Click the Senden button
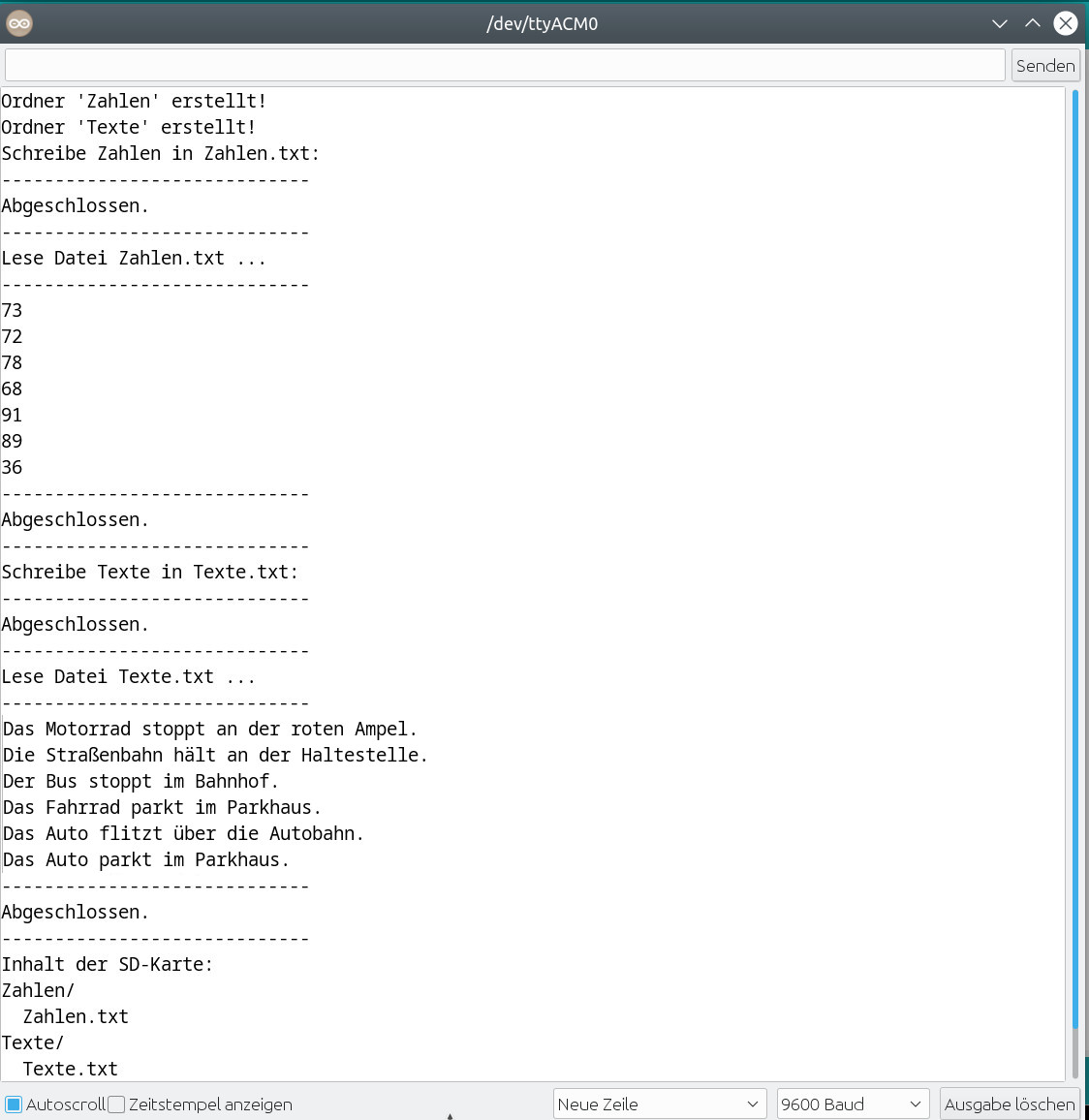 pos(1045,66)
